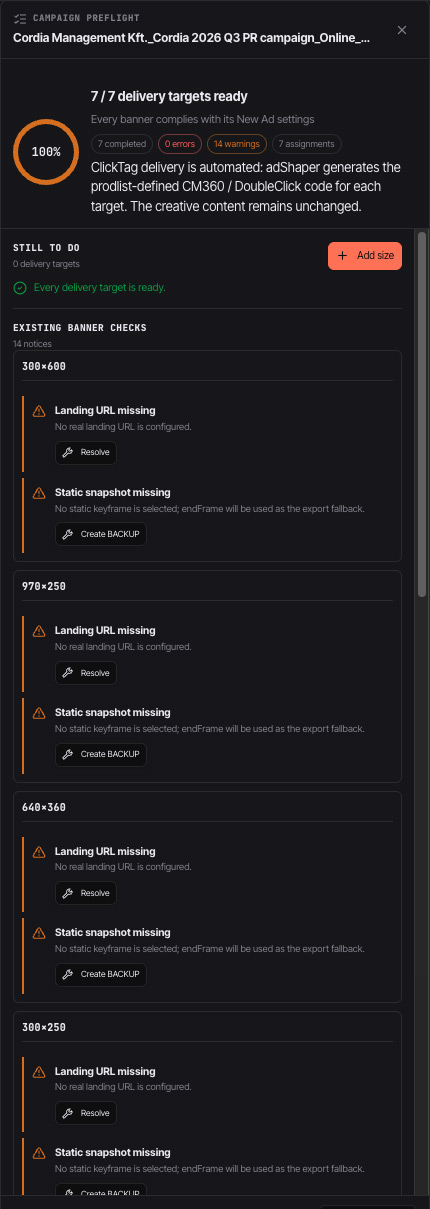Click the 300×600 Landing URL warning triangle
Screen dimensions: 430x1209
pyautogui.click(x=39, y=411)
